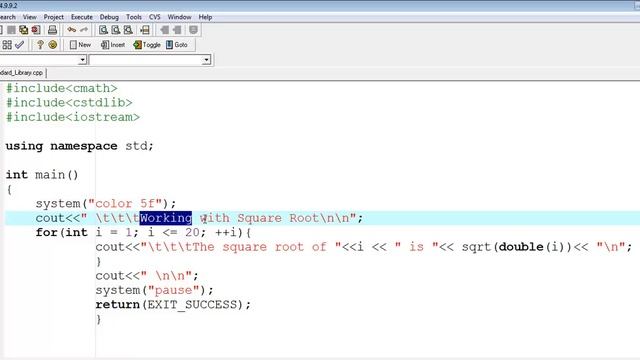
Task: Click the red Close file toolbar icon
Action: pos(36,30)
